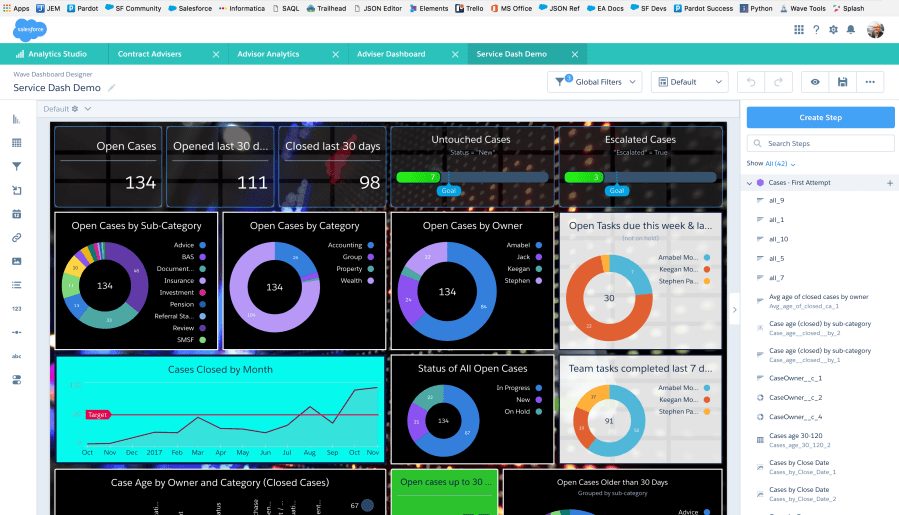Select the image widget icon in left sidebar
This screenshot has width=899, height=515.
[x=17, y=261]
